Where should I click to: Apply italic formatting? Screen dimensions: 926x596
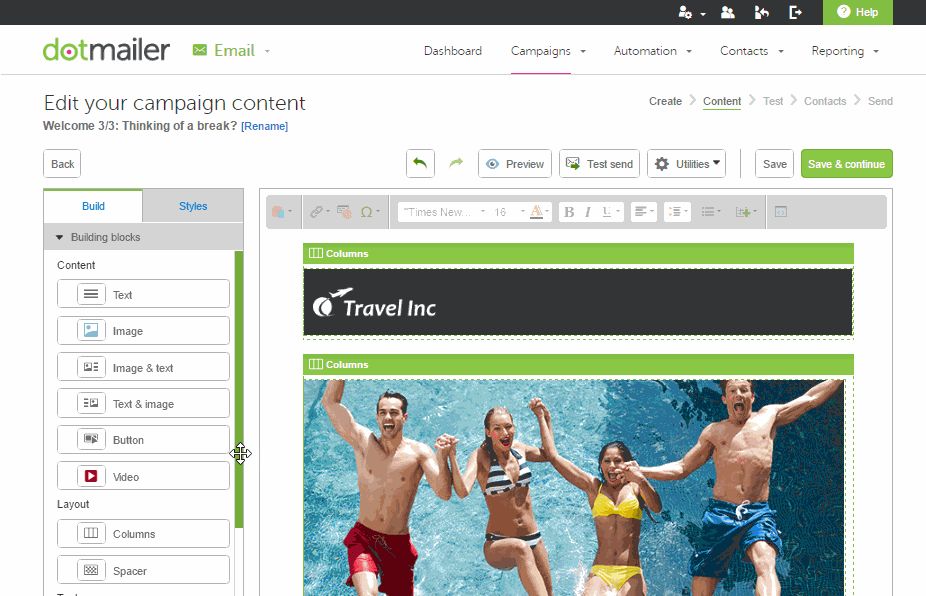click(x=587, y=211)
